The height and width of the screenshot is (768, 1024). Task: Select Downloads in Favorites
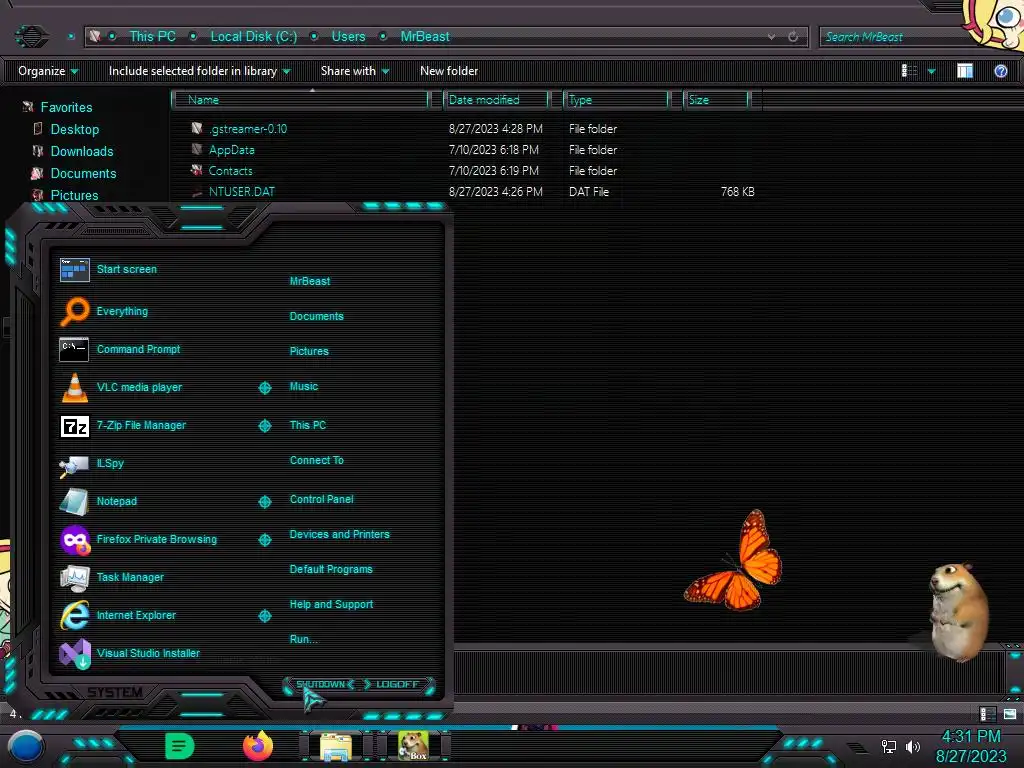pyautogui.click(x=82, y=152)
